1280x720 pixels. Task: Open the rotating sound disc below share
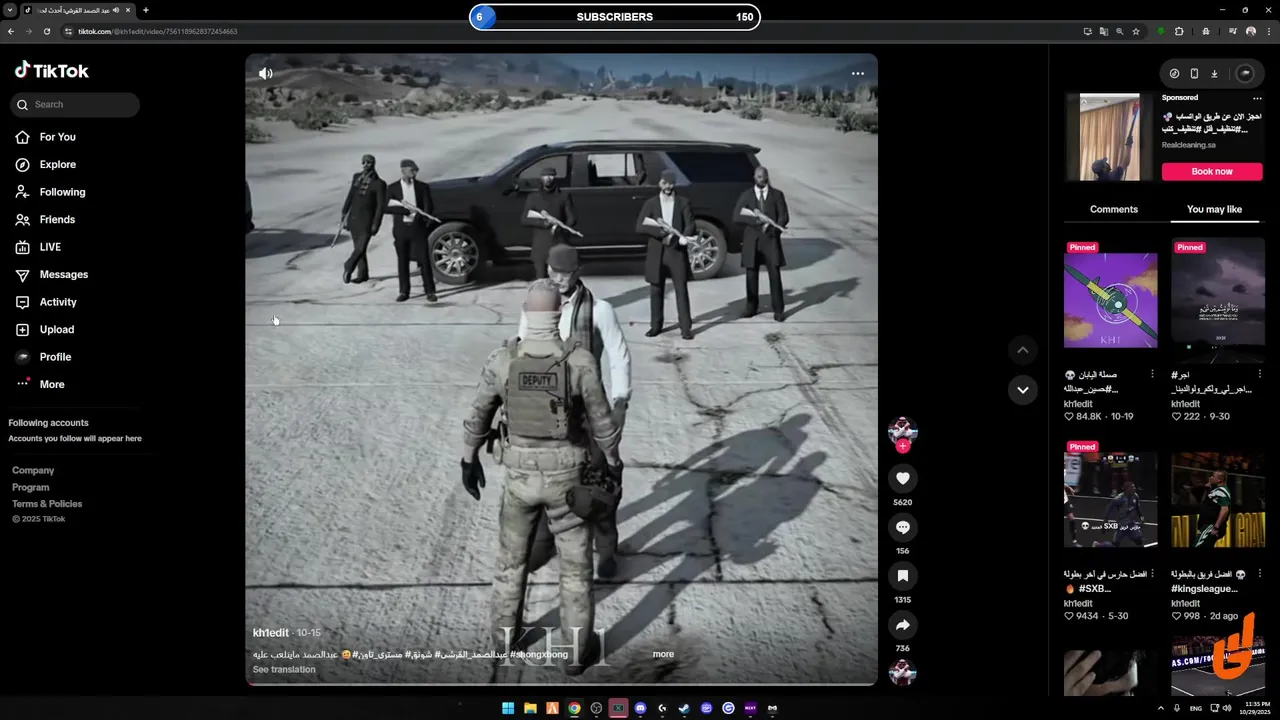point(903,673)
